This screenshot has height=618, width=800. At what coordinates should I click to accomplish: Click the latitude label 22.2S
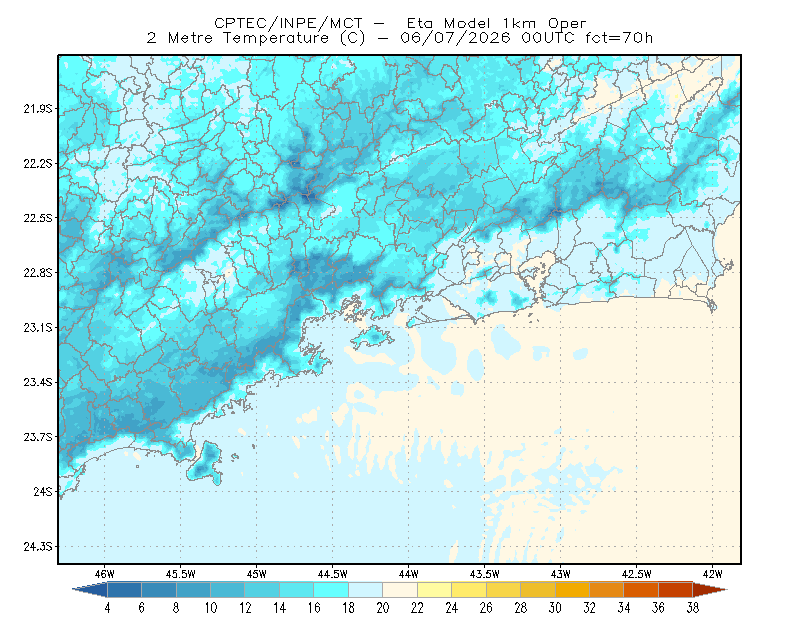pyautogui.click(x=38, y=163)
